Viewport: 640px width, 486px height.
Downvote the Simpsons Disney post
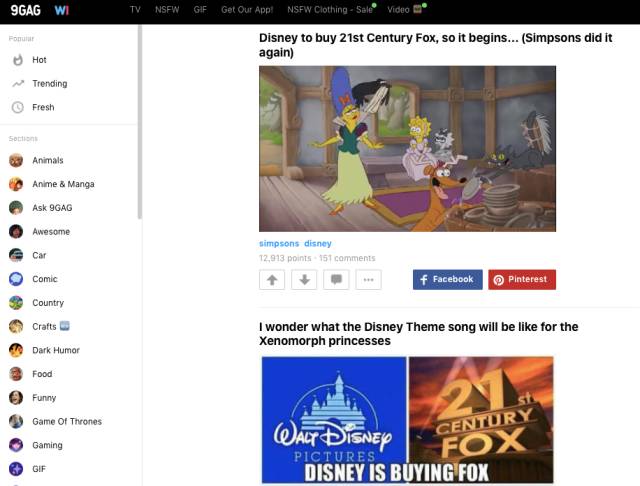pyautogui.click(x=304, y=280)
